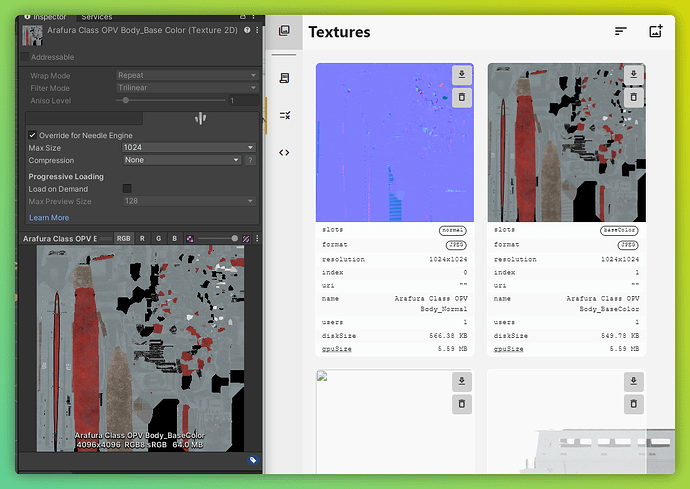Click the add image icon
Screen dimensions: 690x489
coord(656,32)
